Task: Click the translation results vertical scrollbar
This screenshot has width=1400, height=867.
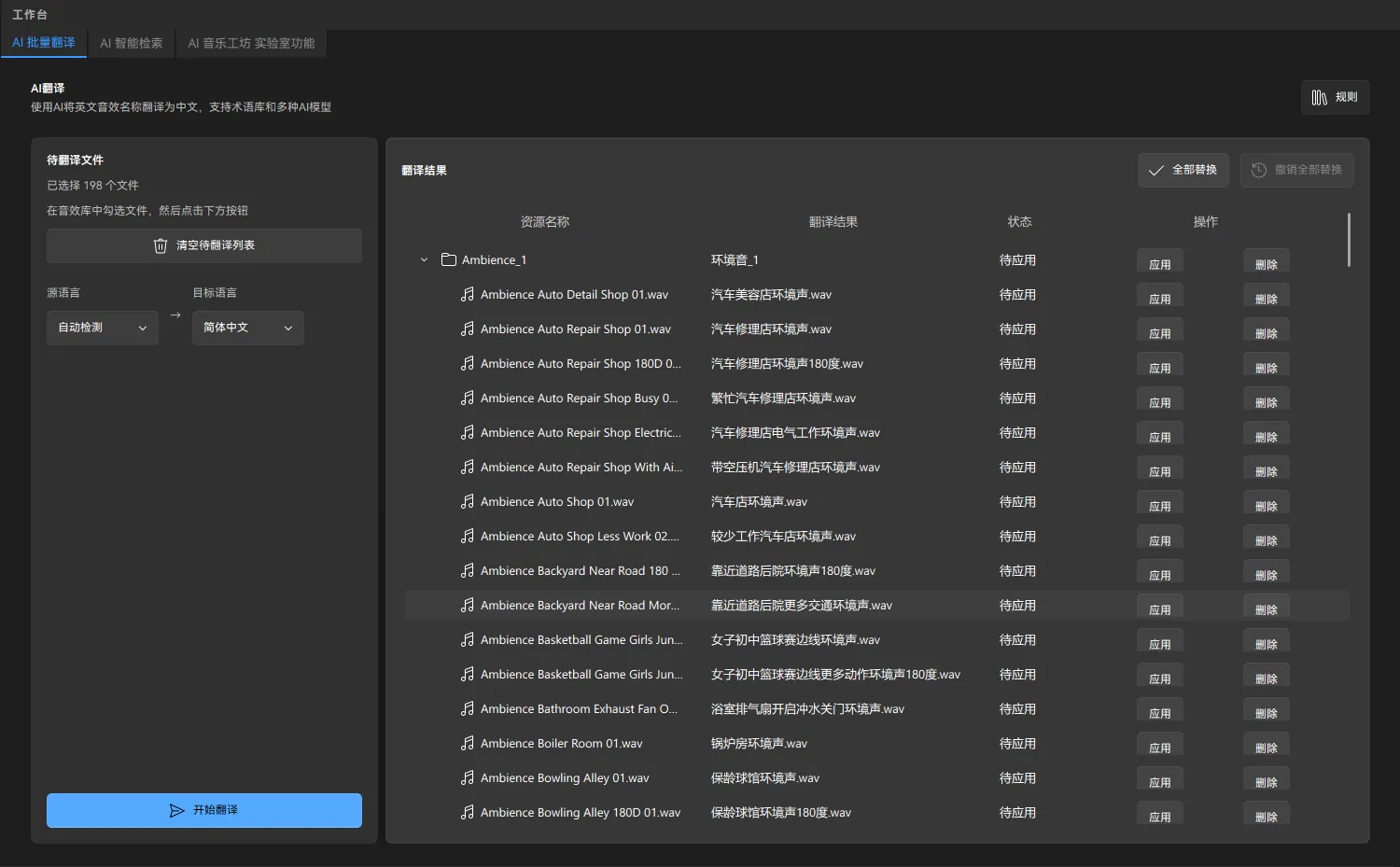Action: pos(1349,240)
